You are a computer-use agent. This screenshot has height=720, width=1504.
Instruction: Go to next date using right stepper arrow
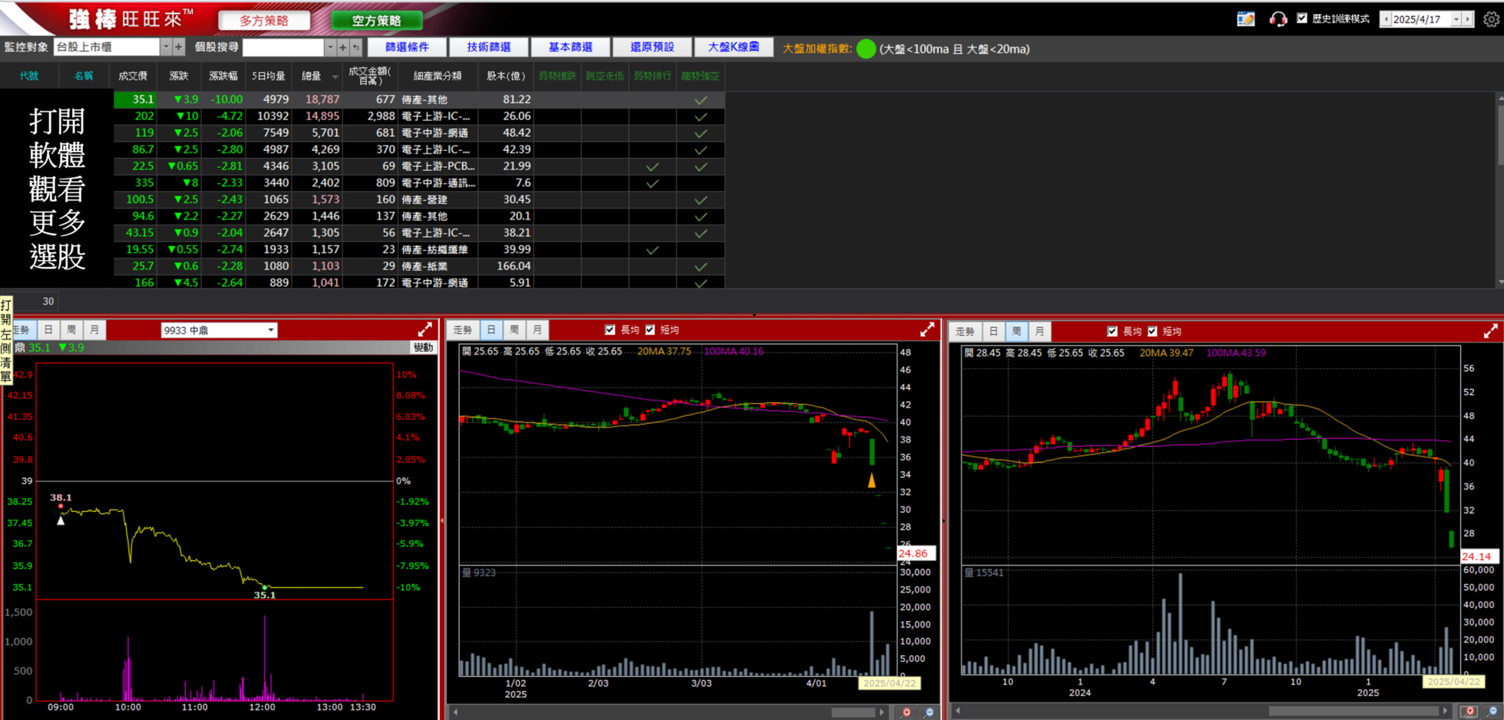tap(1468, 19)
